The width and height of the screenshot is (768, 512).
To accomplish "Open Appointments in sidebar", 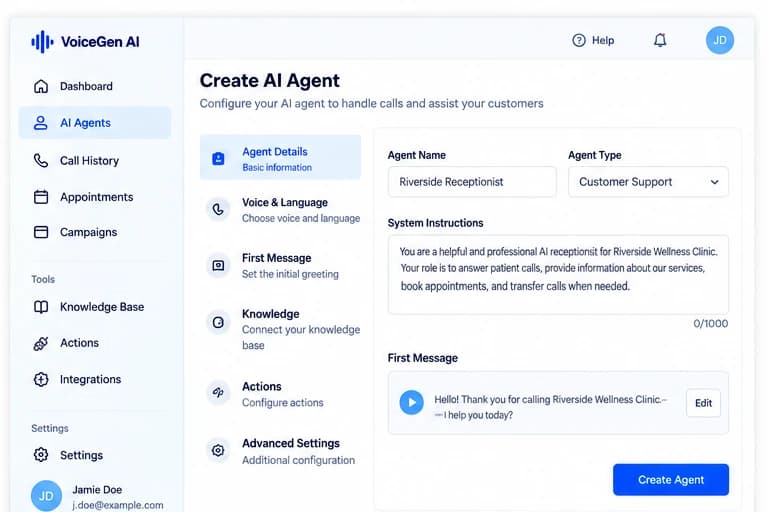I will (94, 197).
